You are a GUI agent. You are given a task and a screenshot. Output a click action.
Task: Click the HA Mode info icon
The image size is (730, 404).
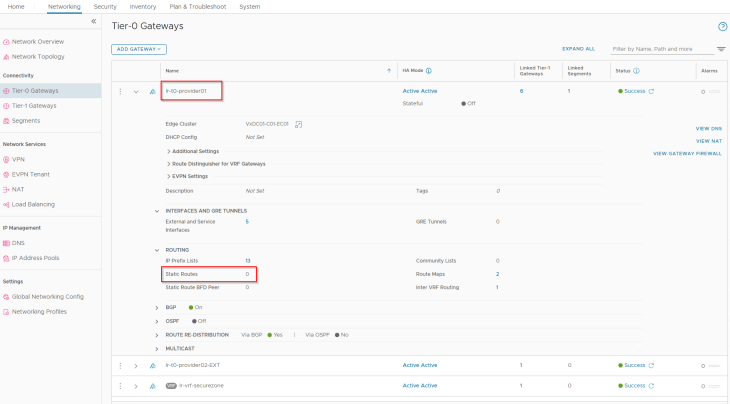click(429, 71)
